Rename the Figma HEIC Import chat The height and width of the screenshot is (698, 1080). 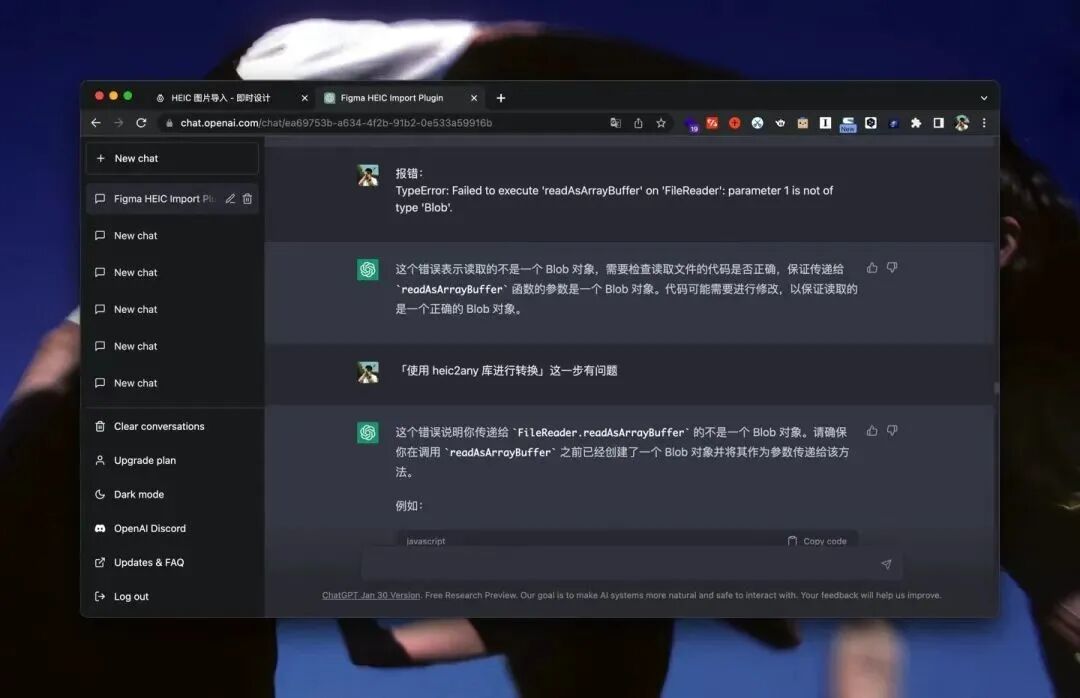tap(230, 198)
